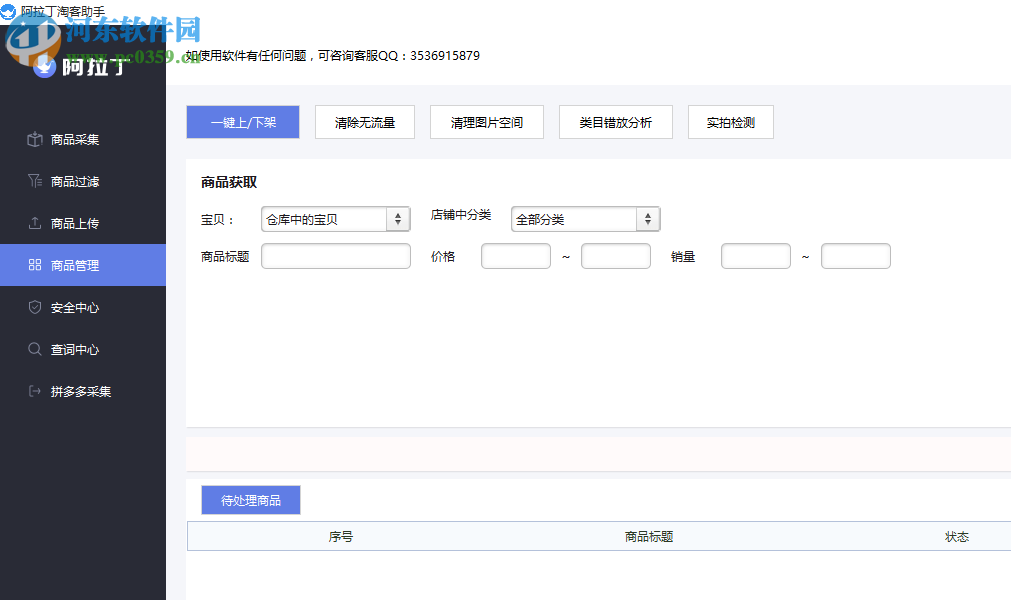This screenshot has width=1011, height=600.
Task: Click the first 销量 input box
Action: click(755, 255)
